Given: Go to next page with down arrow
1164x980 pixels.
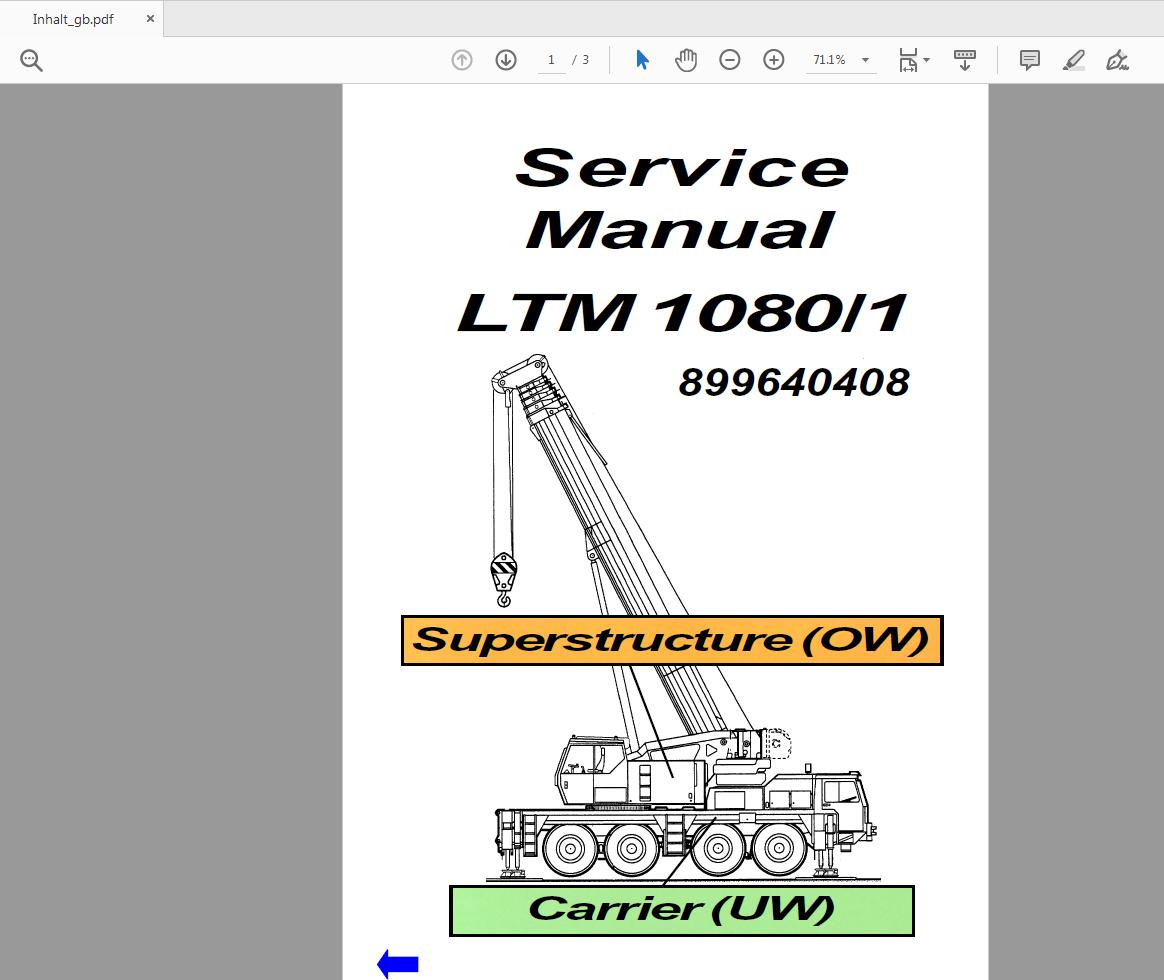Looking at the screenshot, I should tap(506, 60).
